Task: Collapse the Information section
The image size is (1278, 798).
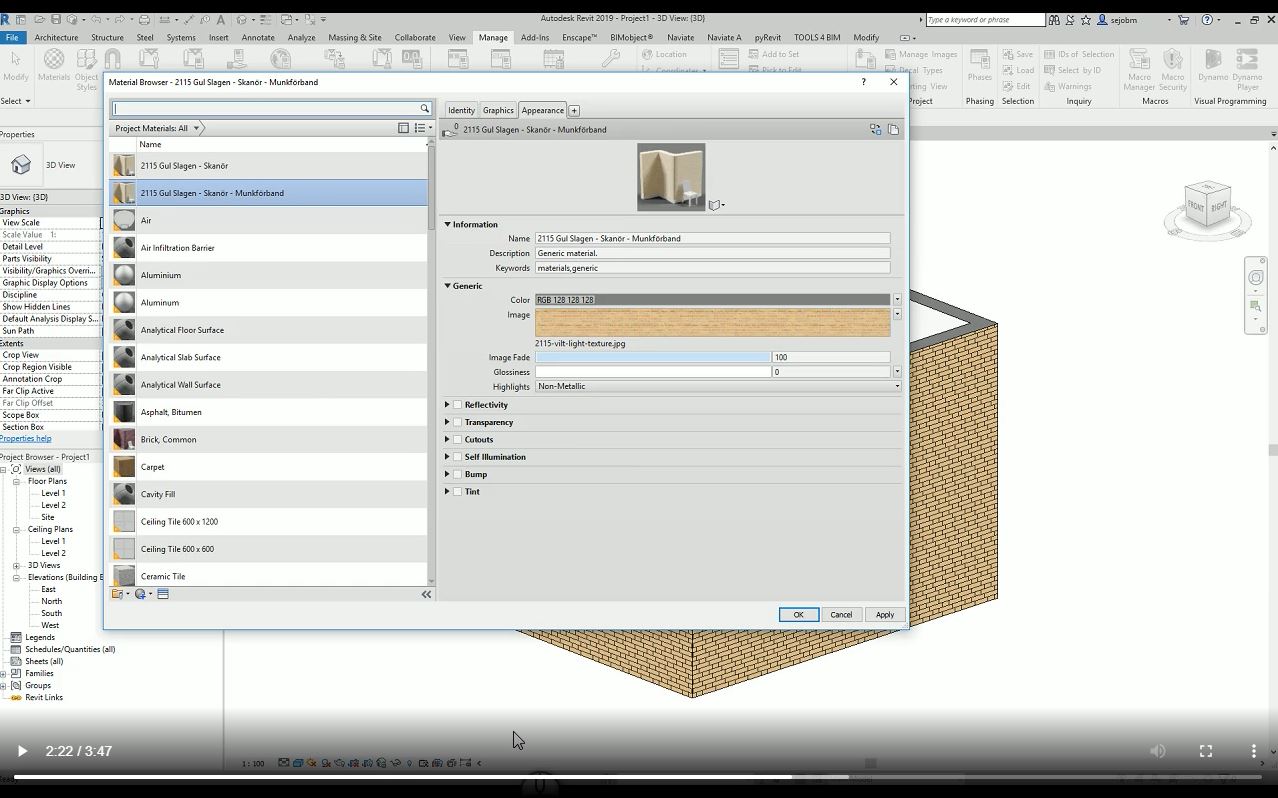Action: 447,224
